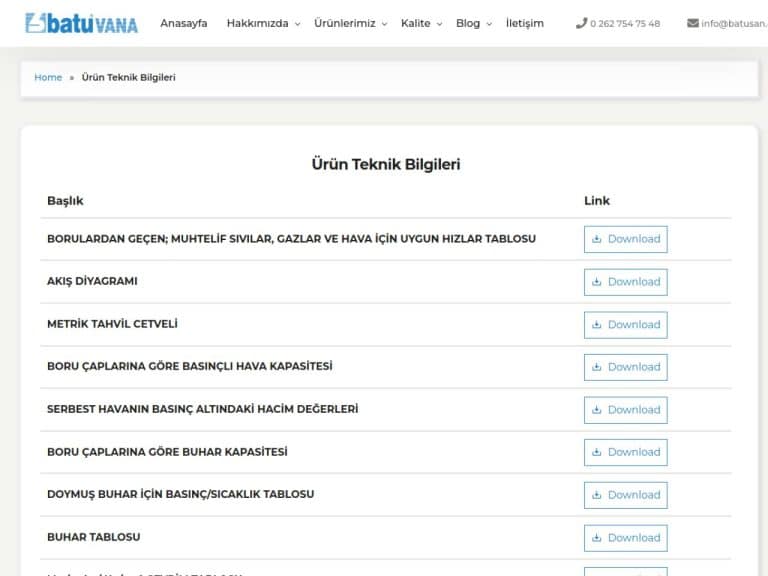Download the BUHAR TABLOSU file
This screenshot has width=768, height=576.
625,538
